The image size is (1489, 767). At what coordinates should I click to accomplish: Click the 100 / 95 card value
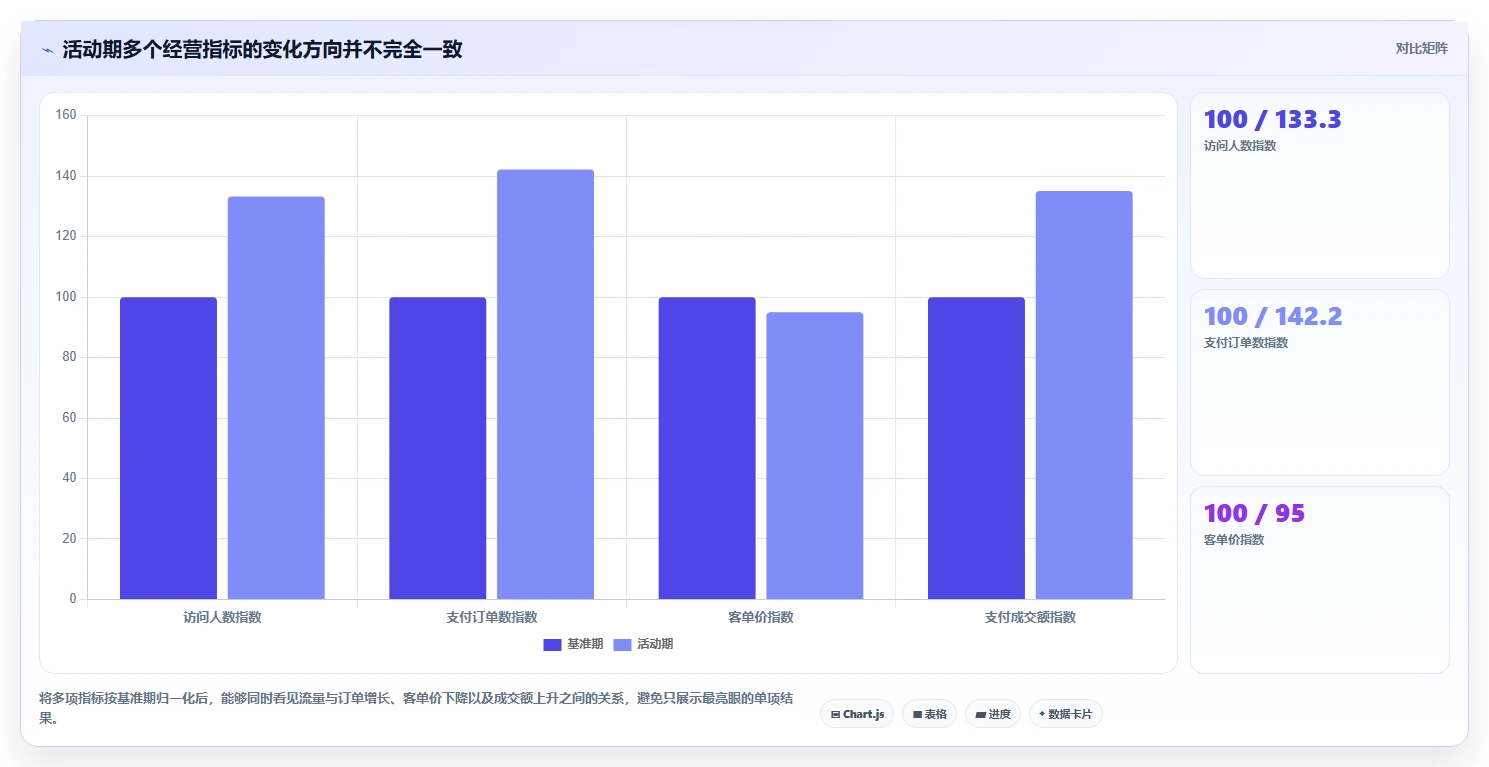tap(1254, 514)
